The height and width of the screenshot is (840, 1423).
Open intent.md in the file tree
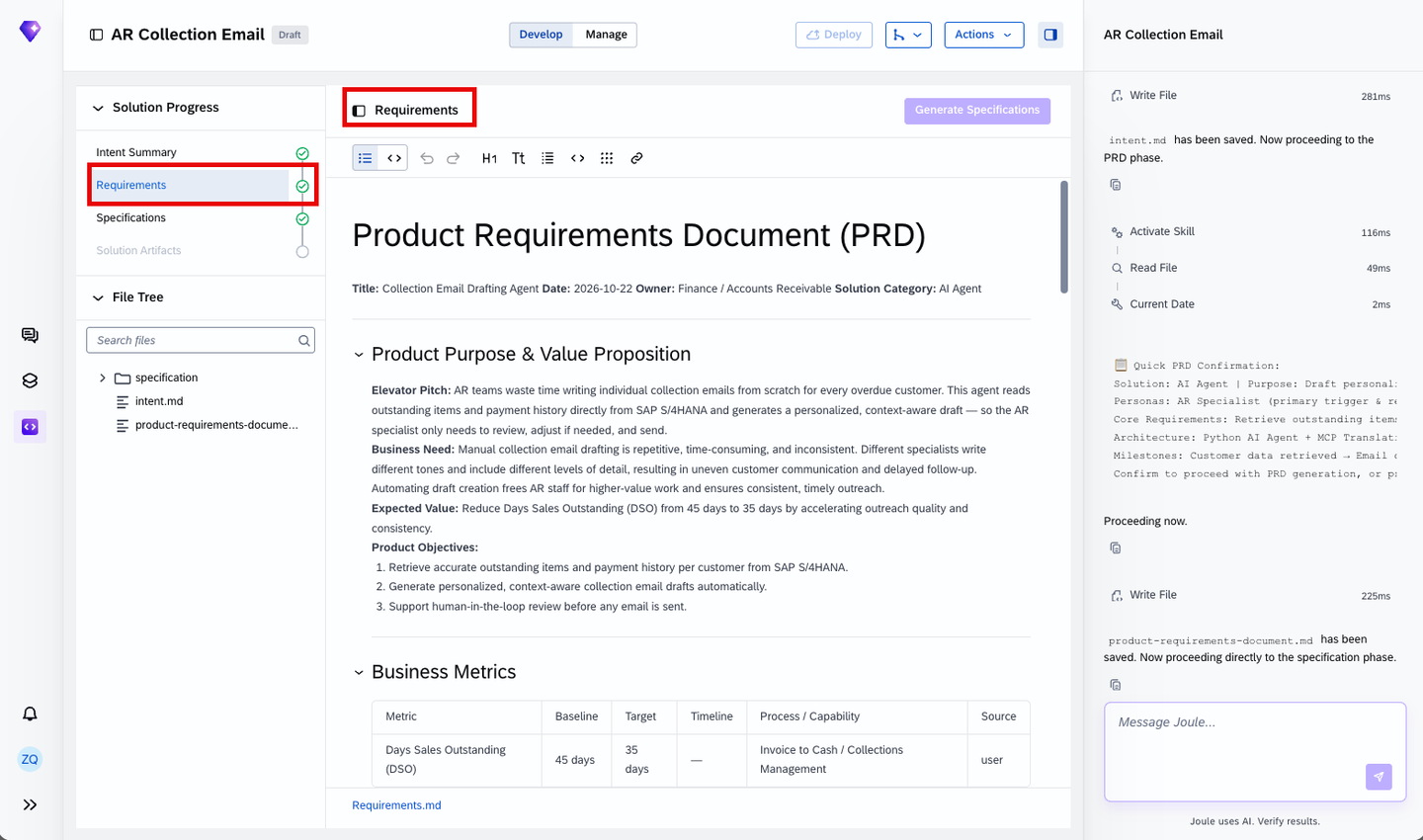click(159, 401)
